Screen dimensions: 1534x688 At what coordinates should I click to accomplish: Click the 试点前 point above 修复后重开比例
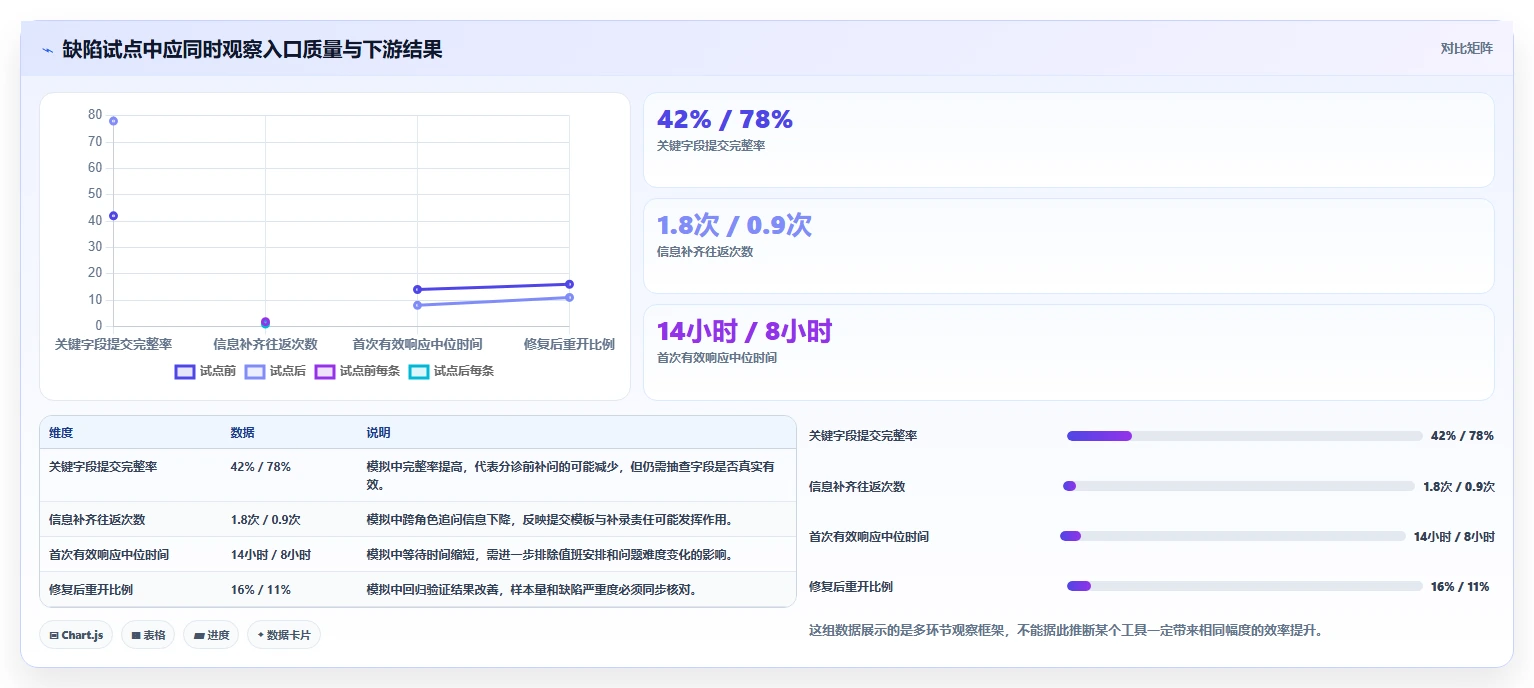click(569, 284)
